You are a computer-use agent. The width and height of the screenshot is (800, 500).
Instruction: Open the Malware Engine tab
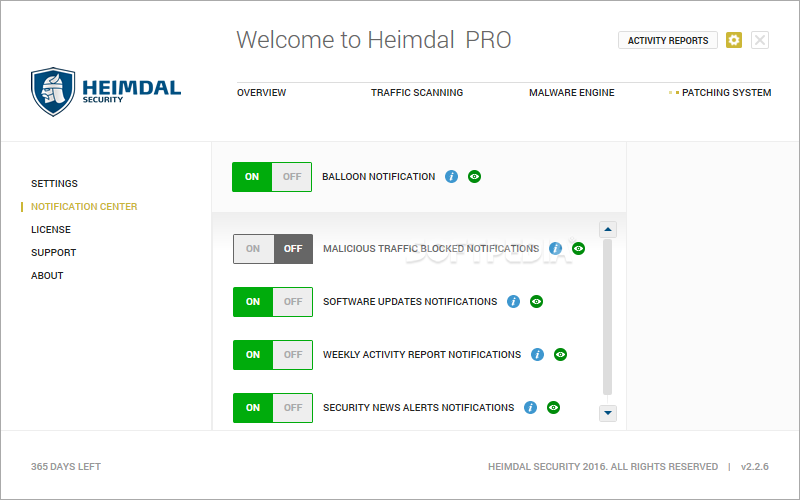(x=571, y=93)
